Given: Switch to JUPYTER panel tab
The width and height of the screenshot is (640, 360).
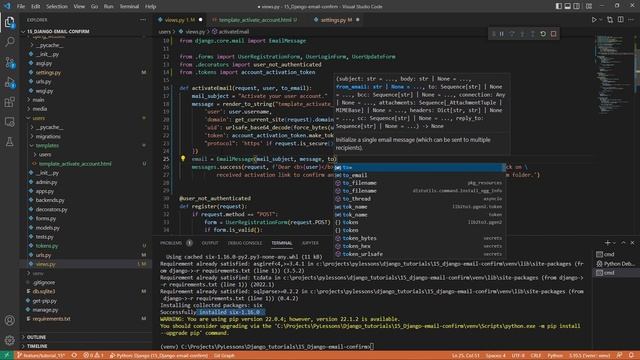Looking at the screenshot, I should point(310,243).
